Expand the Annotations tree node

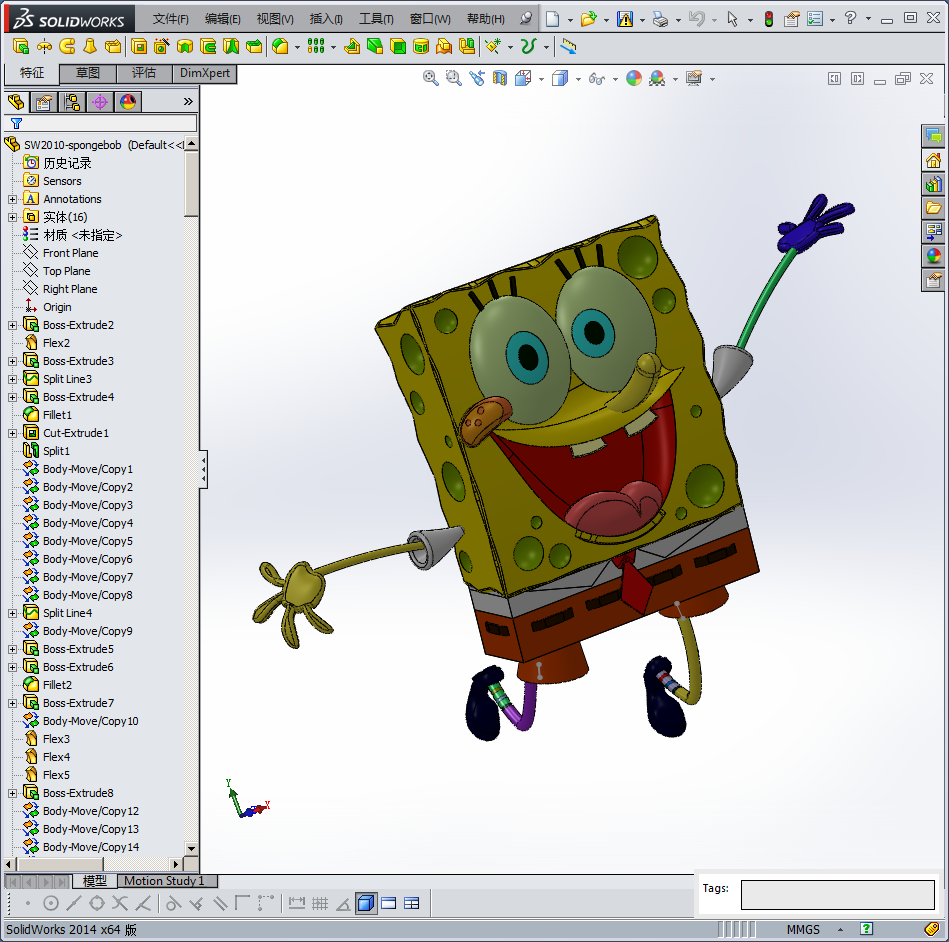tap(12, 199)
